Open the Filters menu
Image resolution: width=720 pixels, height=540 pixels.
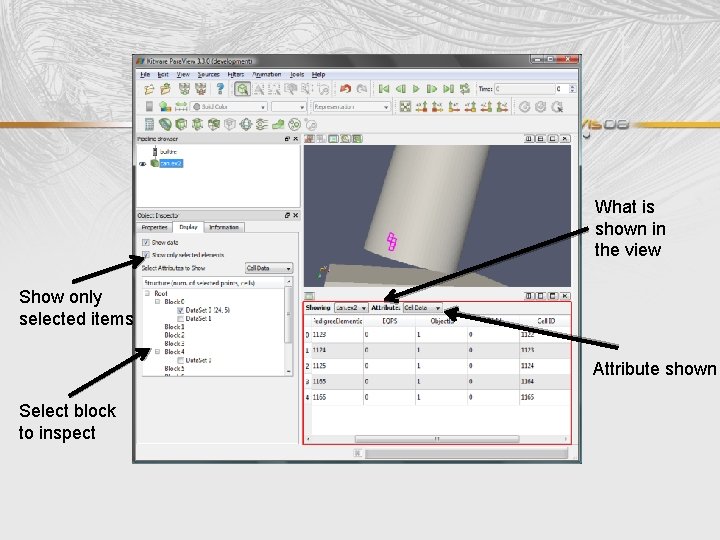click(x=236, y=74)
